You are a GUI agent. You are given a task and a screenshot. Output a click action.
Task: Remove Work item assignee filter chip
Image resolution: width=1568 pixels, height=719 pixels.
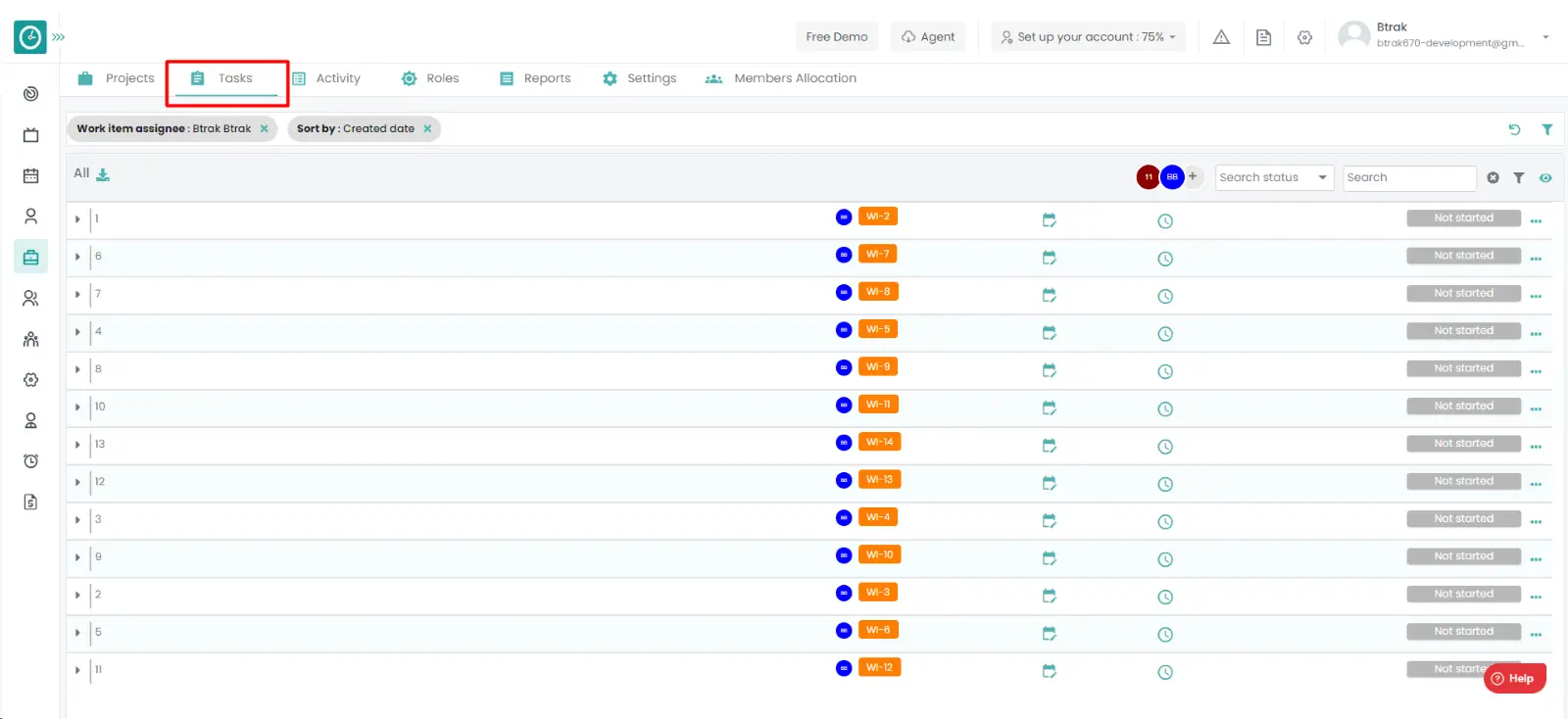pyautogui.click(x=264, y=128)
